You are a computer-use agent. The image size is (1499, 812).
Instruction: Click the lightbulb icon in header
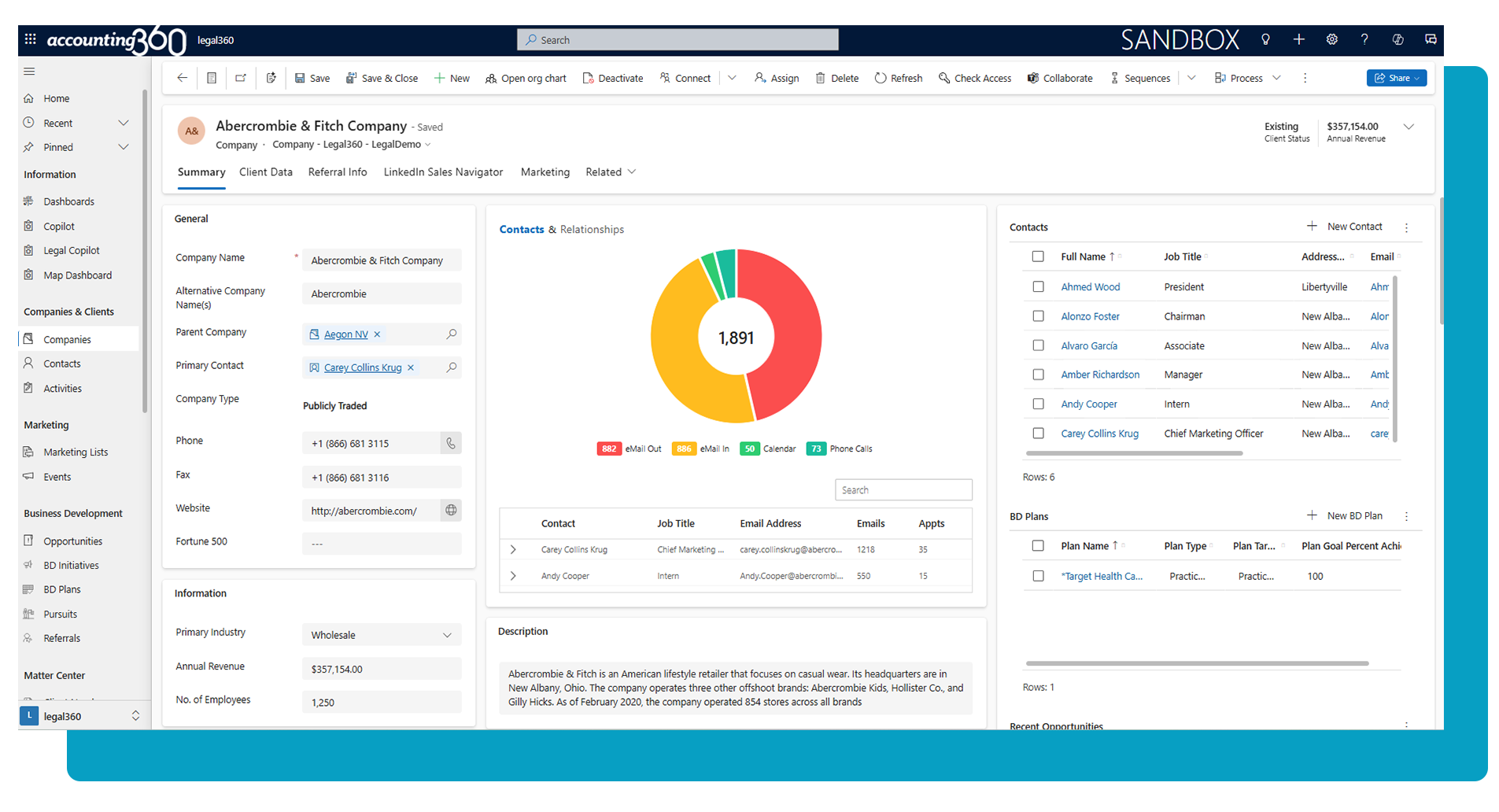(x=1265, y=39)
